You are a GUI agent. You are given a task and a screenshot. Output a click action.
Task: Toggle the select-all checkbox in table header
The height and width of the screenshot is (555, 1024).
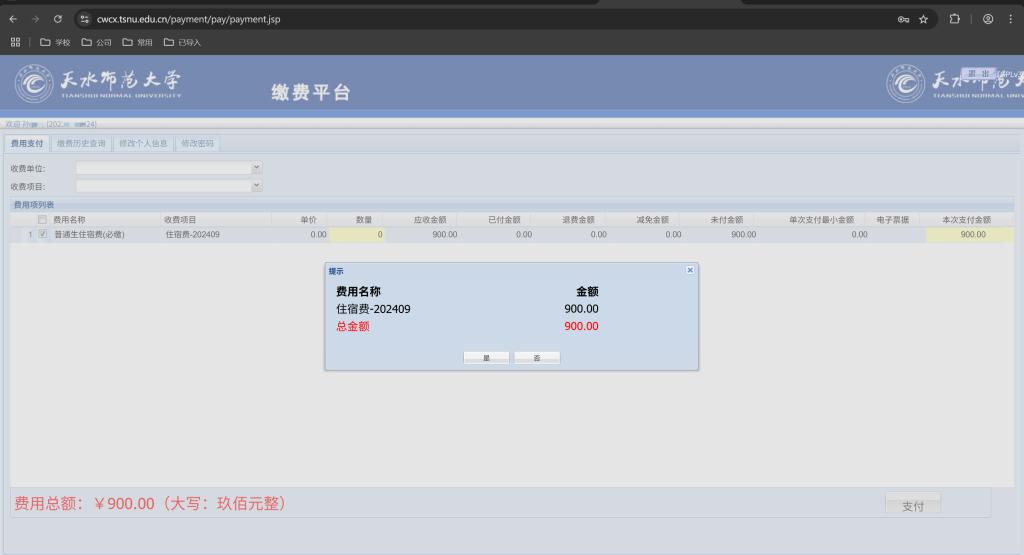pos(42,219)
